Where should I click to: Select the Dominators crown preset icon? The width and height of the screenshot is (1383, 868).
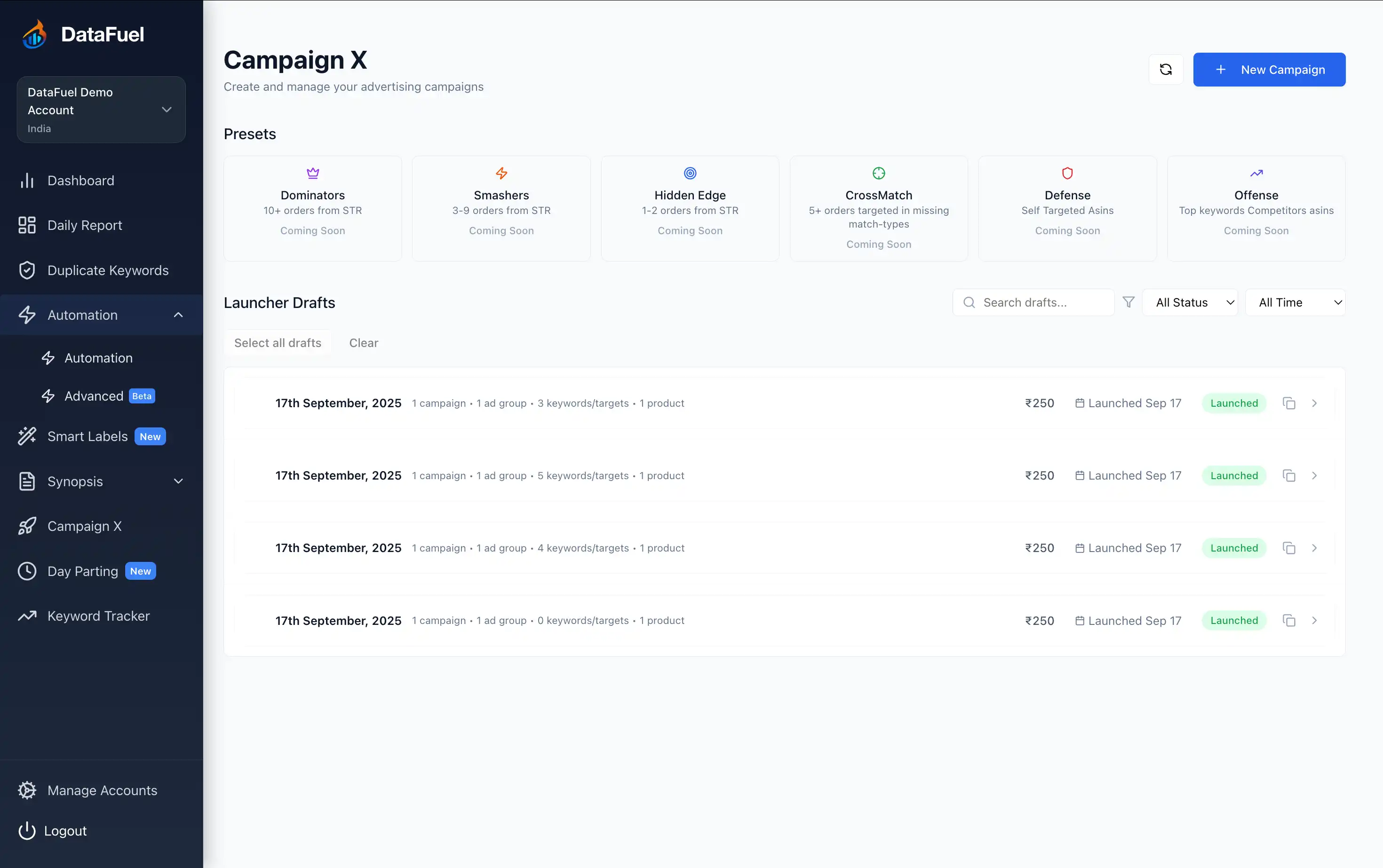tap(312, 173)
